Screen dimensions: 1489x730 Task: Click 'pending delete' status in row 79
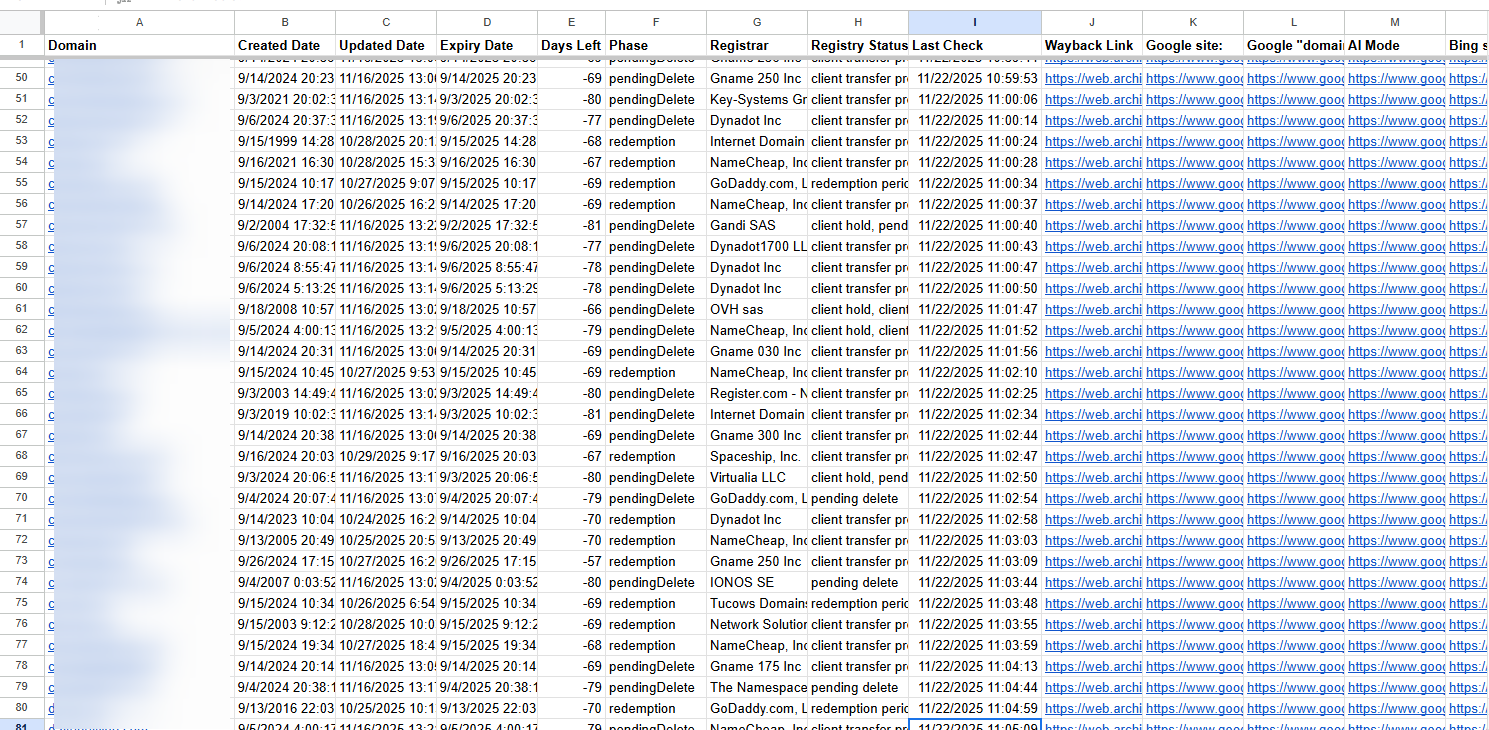(858, 687)
